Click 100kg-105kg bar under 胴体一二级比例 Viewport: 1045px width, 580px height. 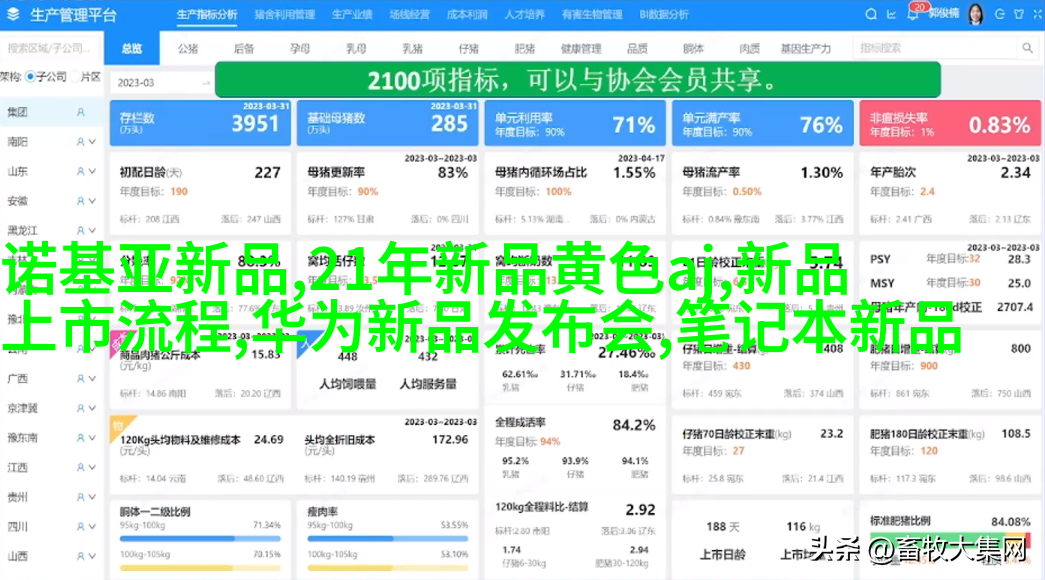pos(200,567)
